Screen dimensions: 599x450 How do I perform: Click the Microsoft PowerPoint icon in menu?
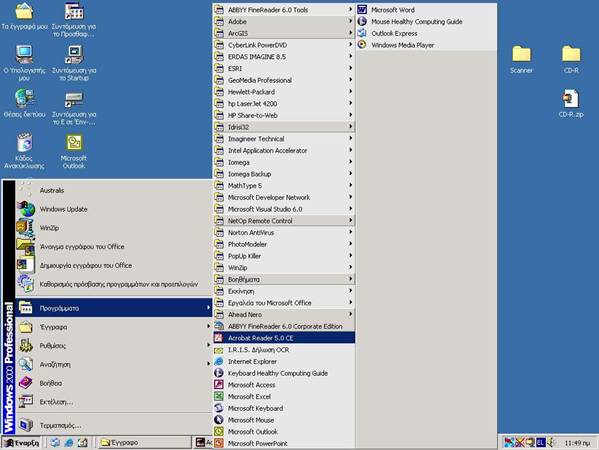click(219, 443)
